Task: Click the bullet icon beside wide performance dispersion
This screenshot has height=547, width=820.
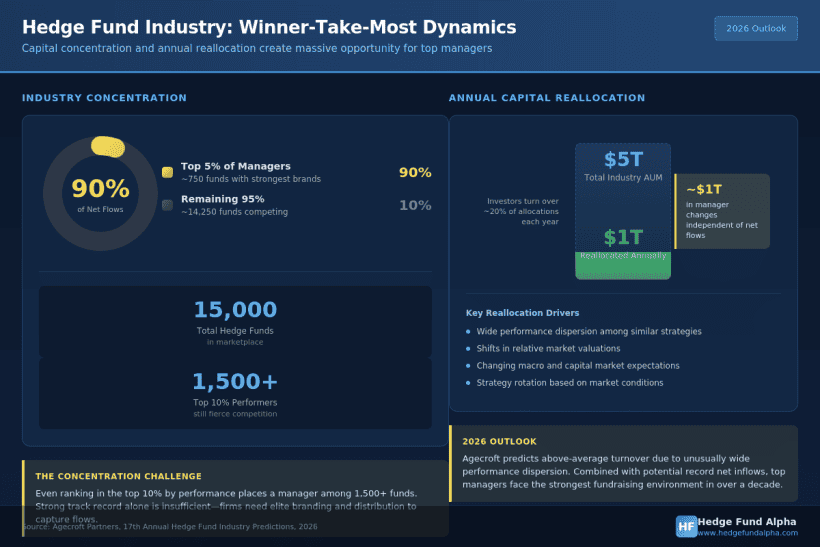Action: [468, 331]
